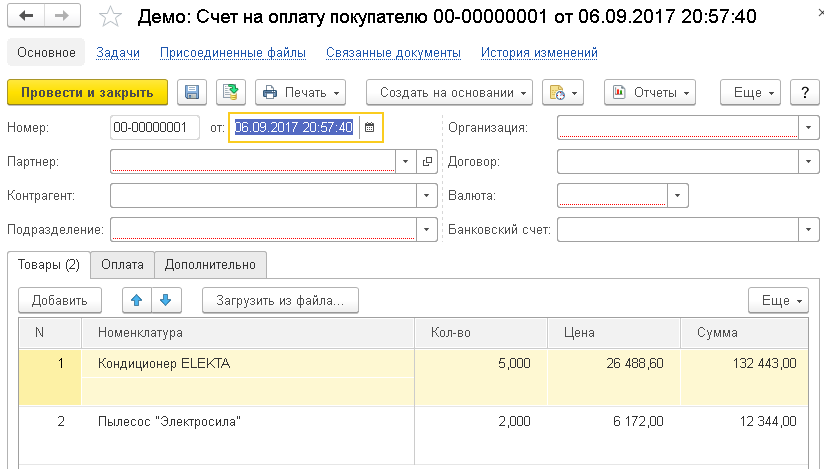Navigate back using the left arrow
This screenshot has width=824, height=469.
[27, 17]
